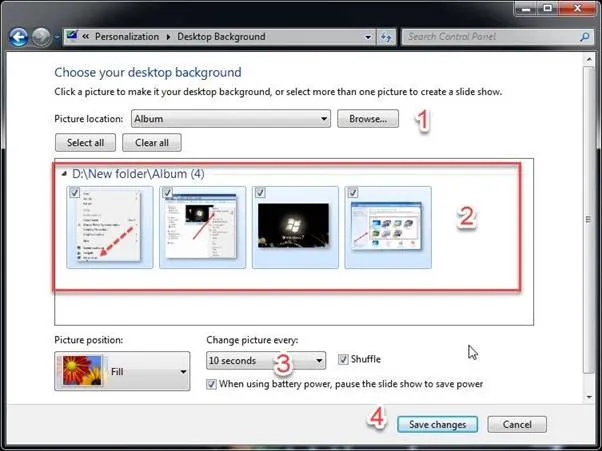The width and height of the screenshot is (602, 451).
Task: Click the Forward navigation arrow
Action: coord(41,37)
